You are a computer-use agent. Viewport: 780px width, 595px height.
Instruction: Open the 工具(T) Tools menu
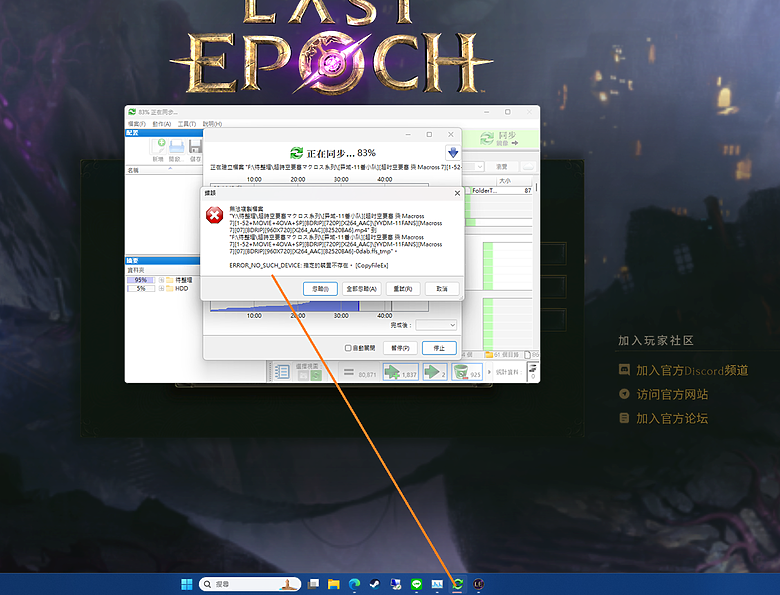point(187,124)
